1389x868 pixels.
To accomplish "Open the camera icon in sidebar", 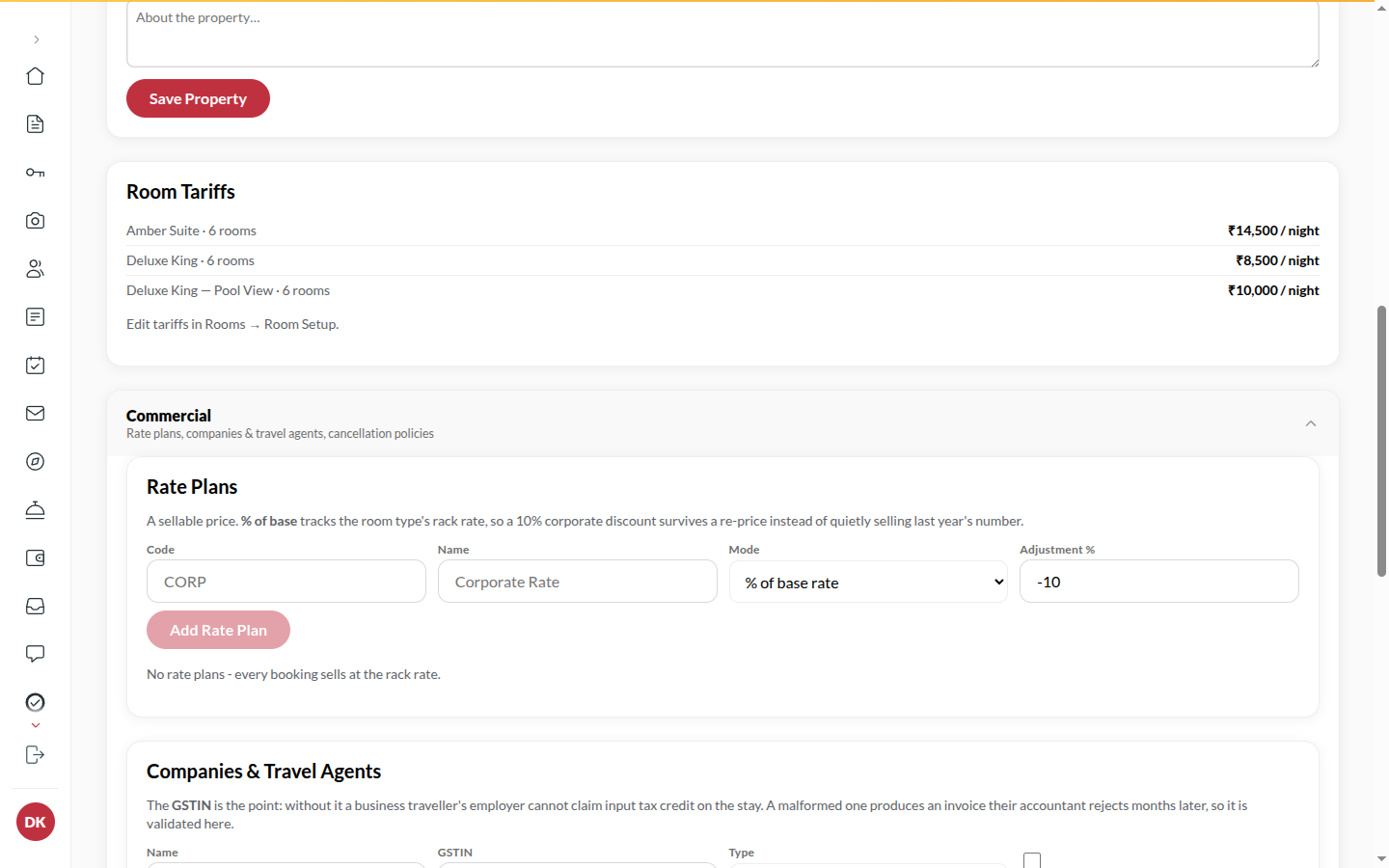I will [36, 221].
